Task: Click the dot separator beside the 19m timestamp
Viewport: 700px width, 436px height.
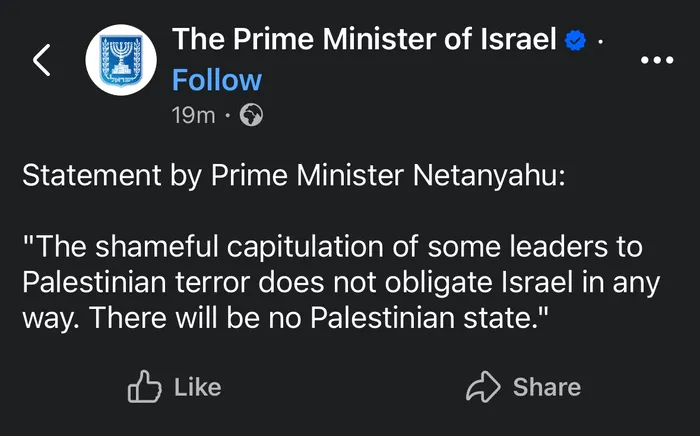Action: coord(228,116)
